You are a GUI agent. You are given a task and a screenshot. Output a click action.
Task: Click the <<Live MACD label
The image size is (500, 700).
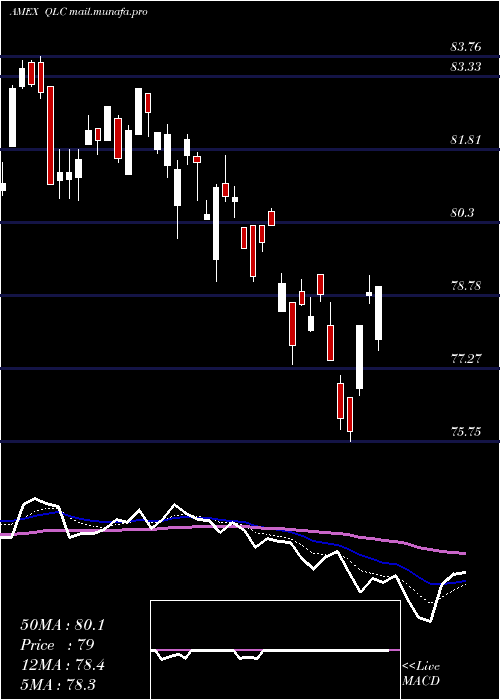point(421,674)
